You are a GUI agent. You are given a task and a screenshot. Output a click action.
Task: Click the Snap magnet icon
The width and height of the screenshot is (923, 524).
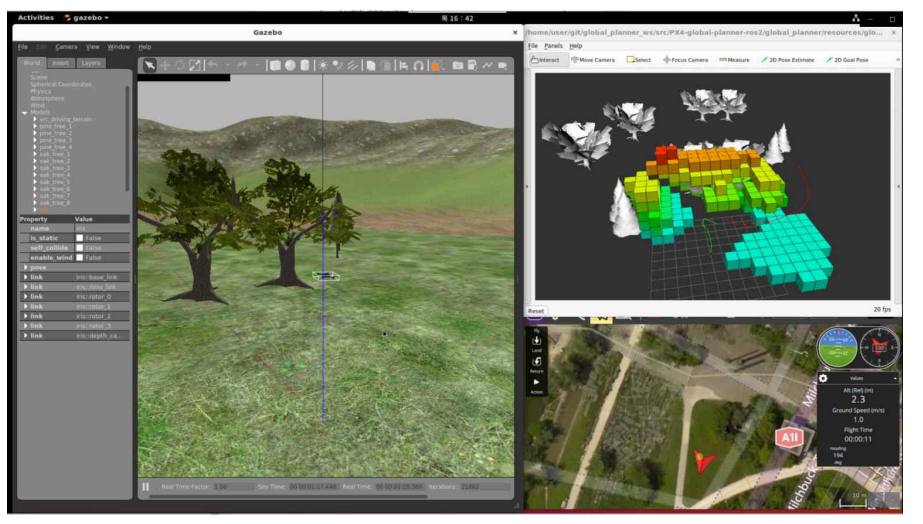click(x=418, y=65)
